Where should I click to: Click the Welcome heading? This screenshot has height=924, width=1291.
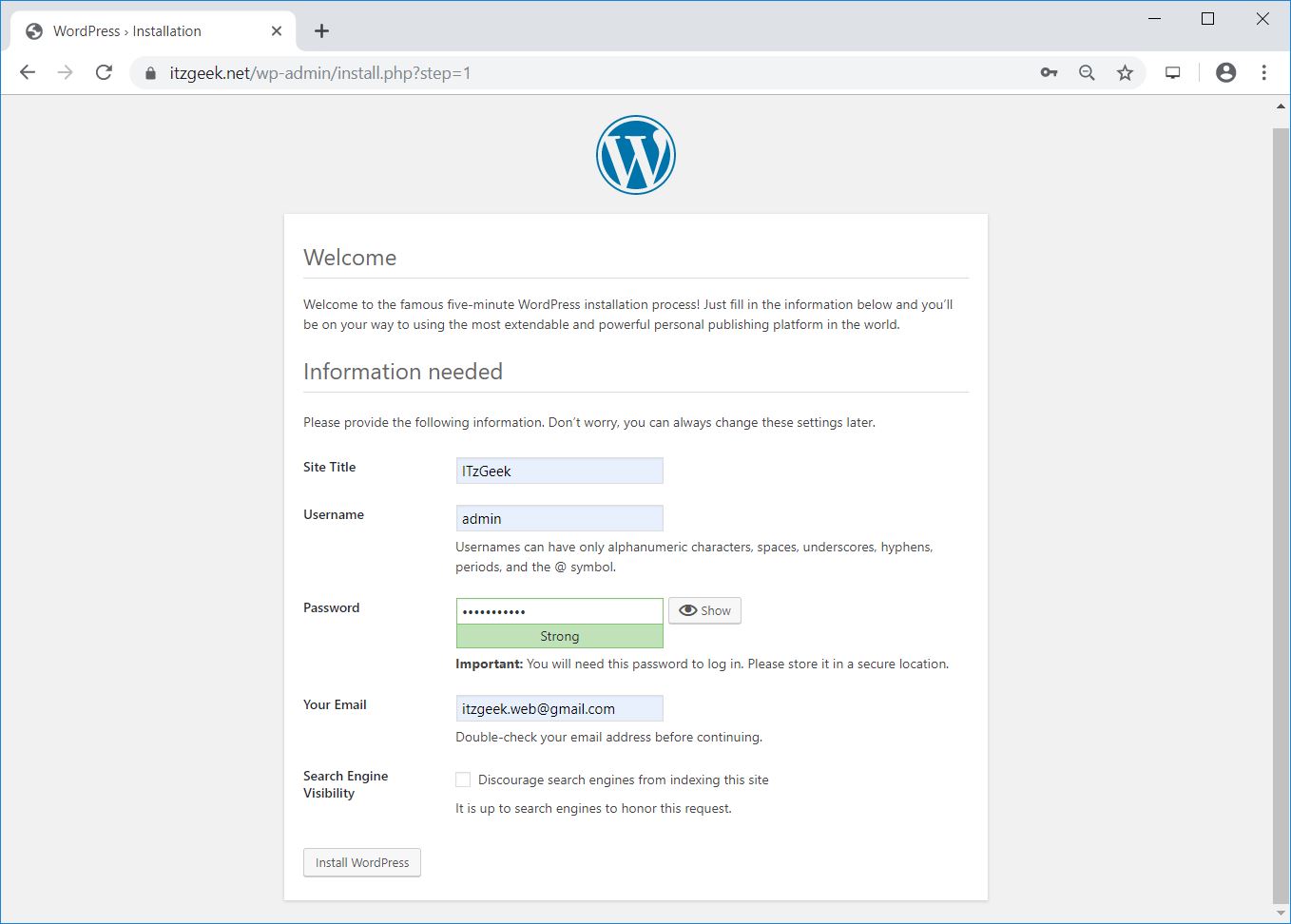tap(350, 258)
